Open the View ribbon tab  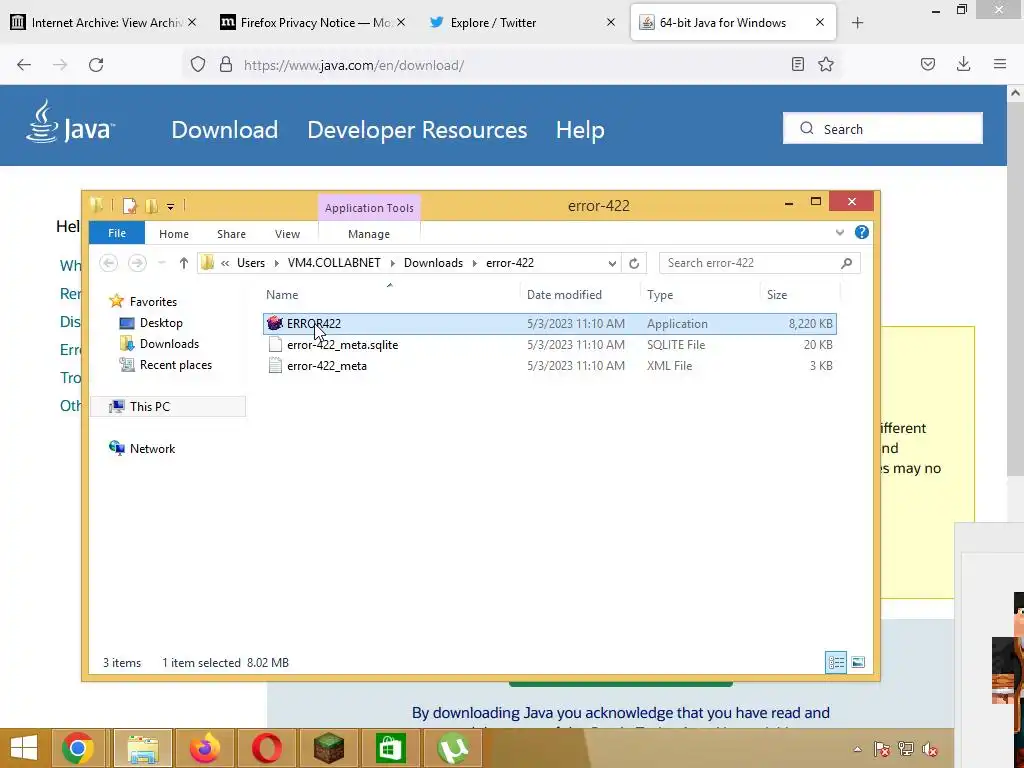(287, 234)
